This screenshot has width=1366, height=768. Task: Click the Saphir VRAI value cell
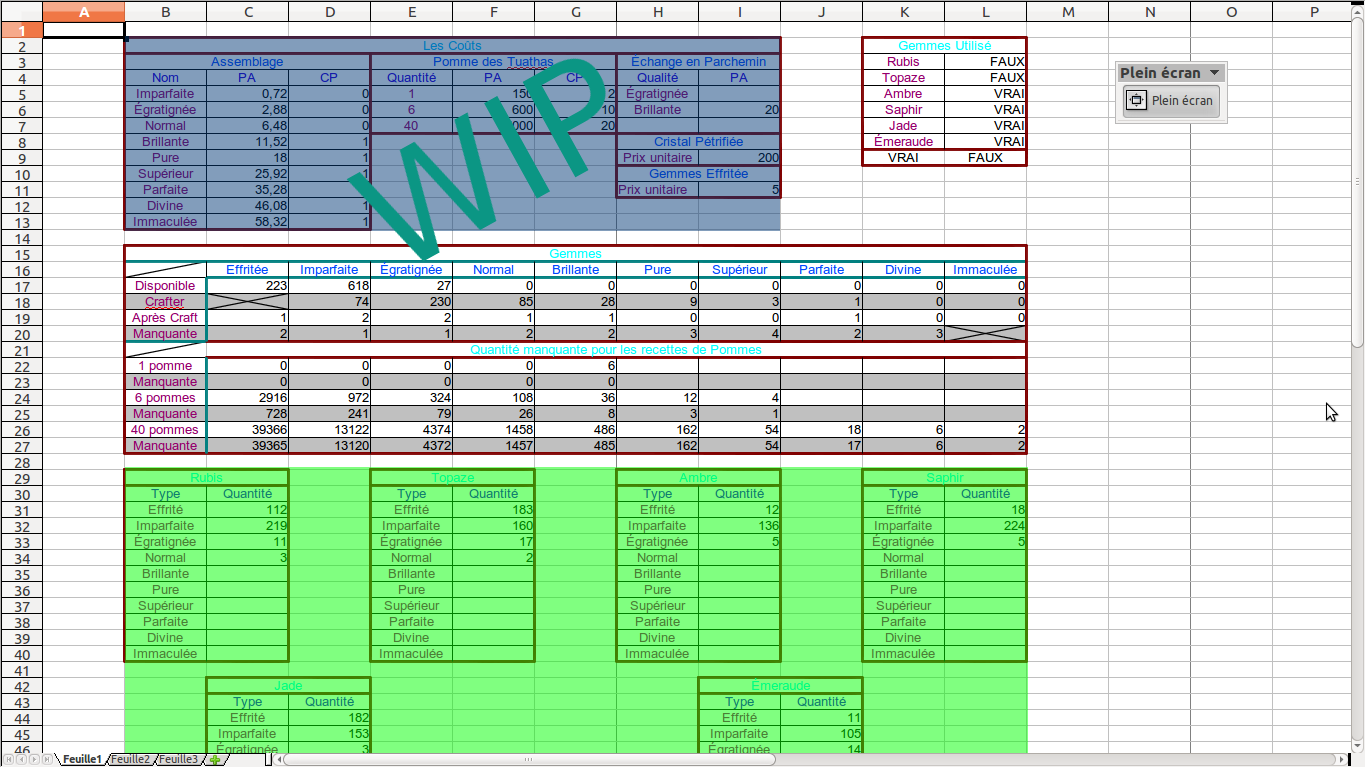tap(985, 110)
